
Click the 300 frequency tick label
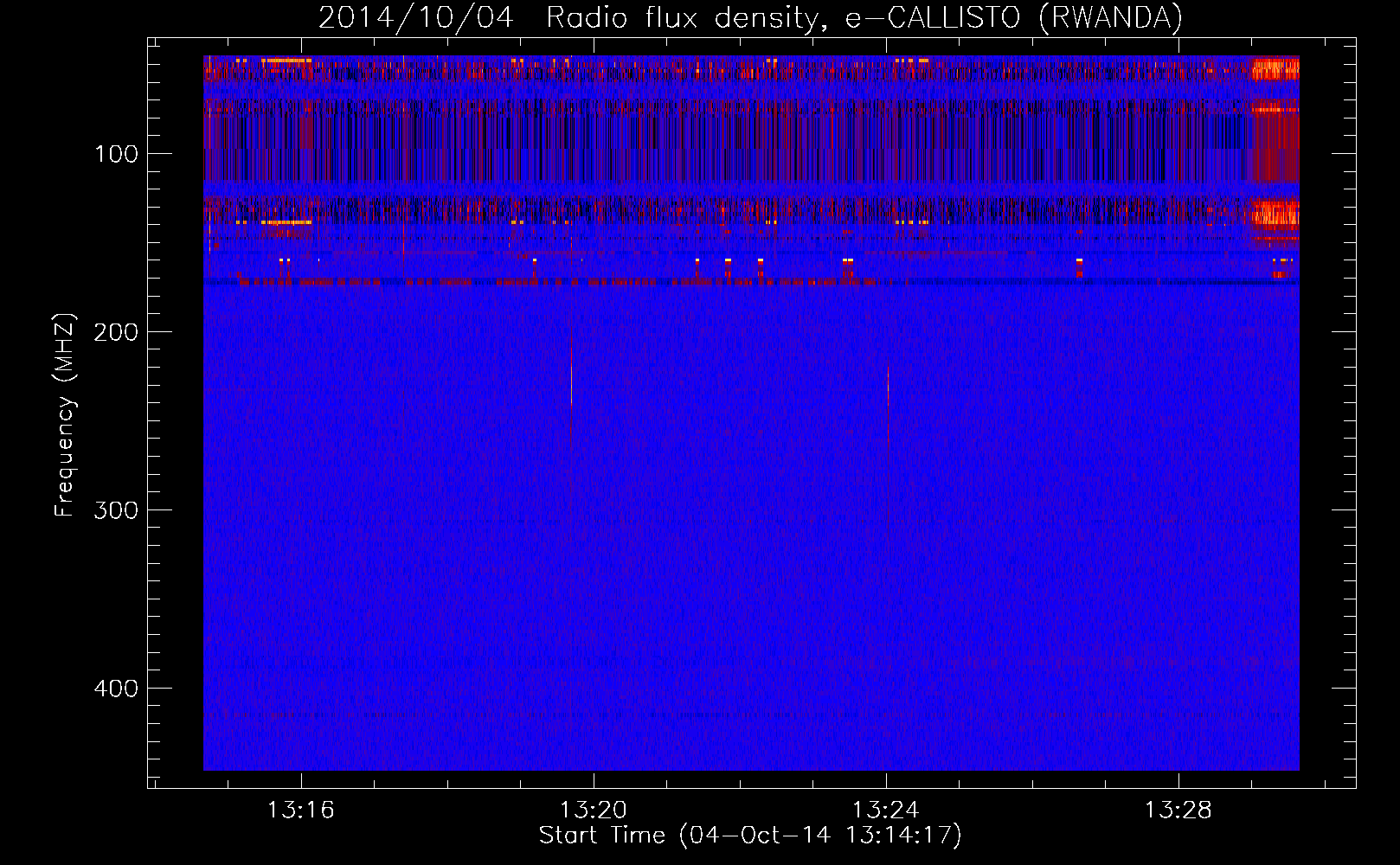click(117, 510)
